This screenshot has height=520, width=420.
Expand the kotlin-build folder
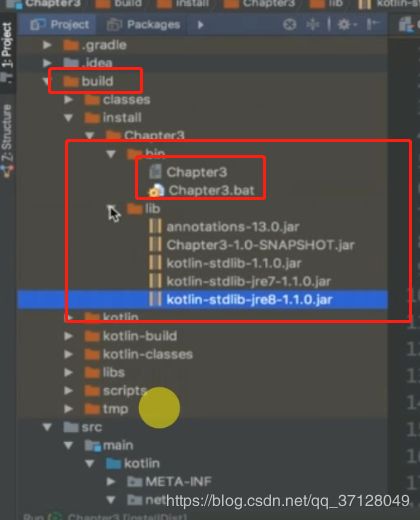68,336
